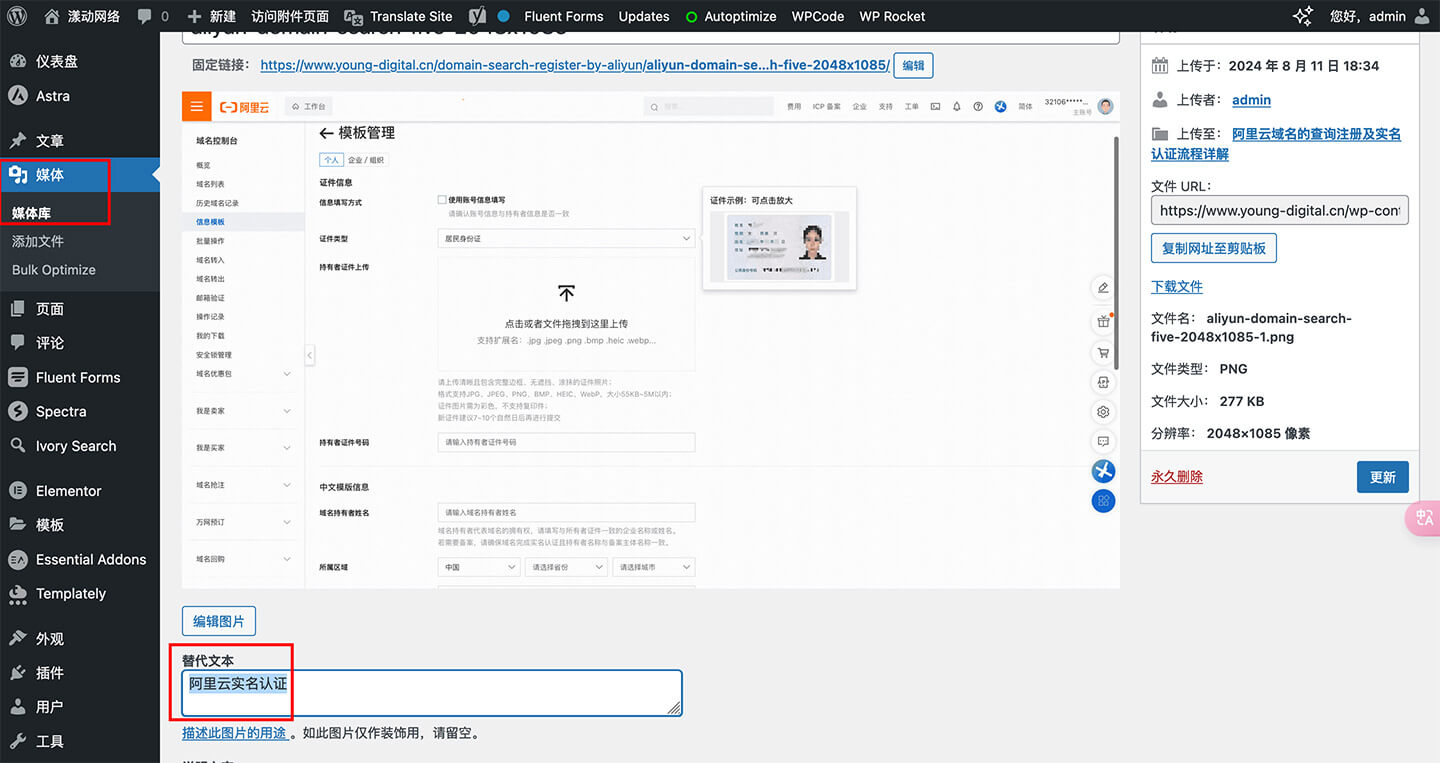Click the Spectra icon in sidebar
This screenshot has width=1440, height=763.
click(x=18, y=411)
